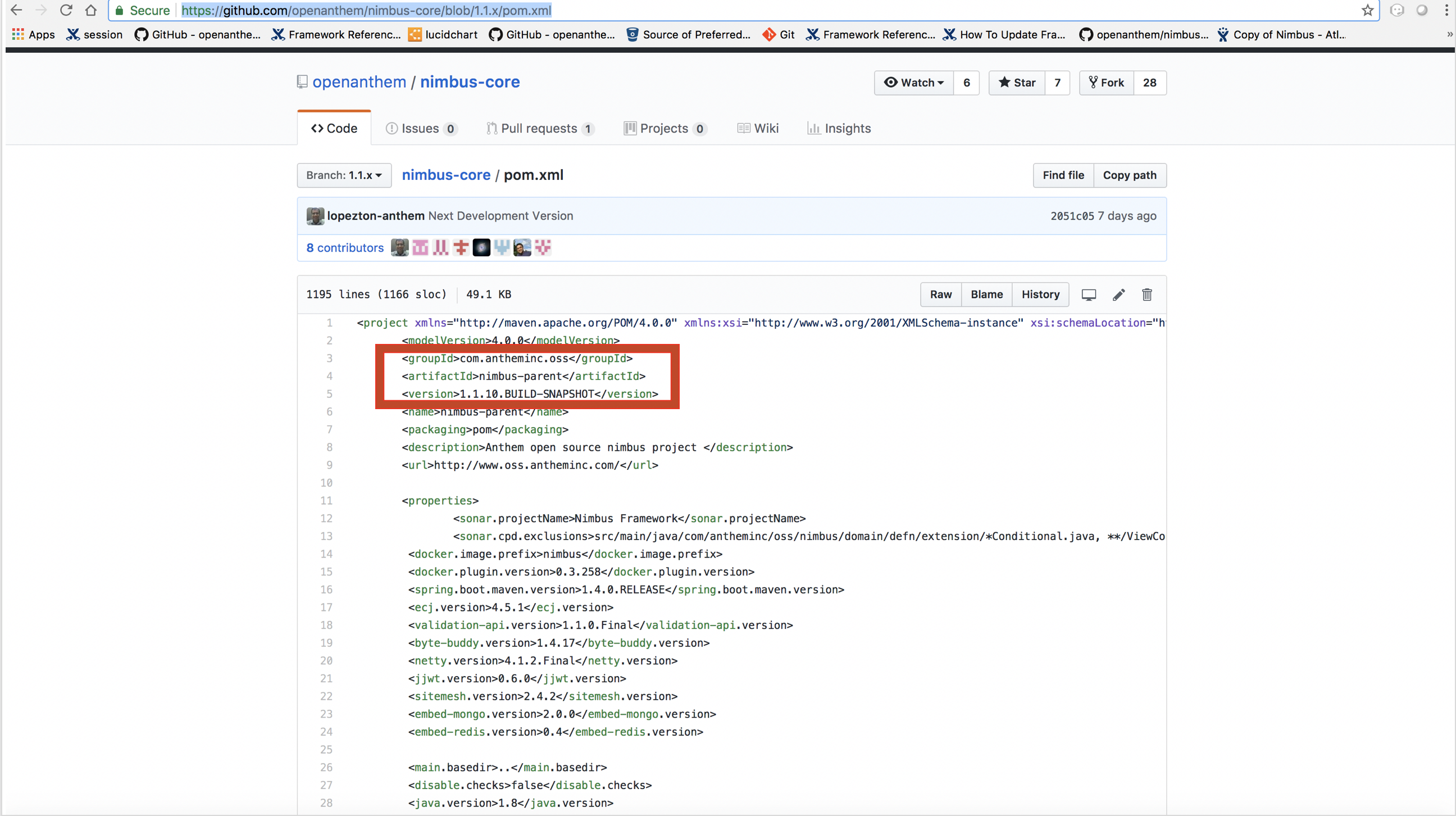This screenshot has height=816, width=1456.
Task: Click the description Anthem open source line
Action: point(598,447)
